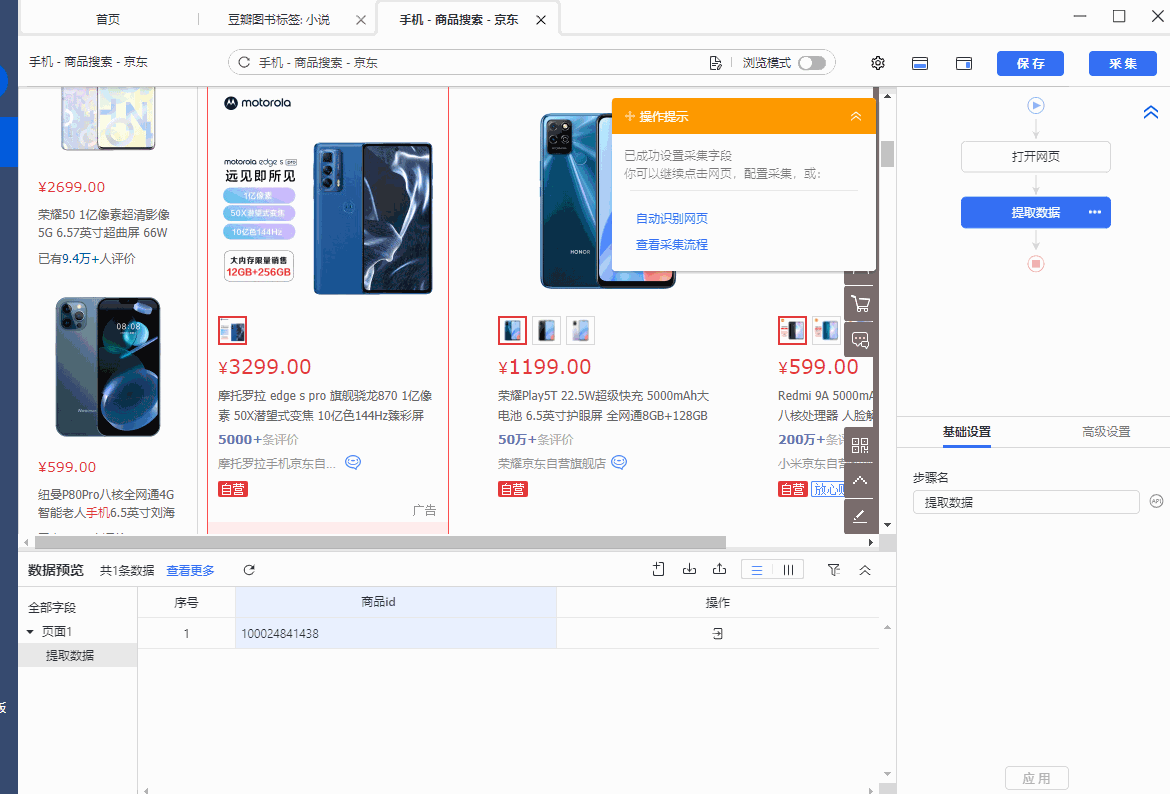This screenshot has height=794, width=1170.
Task: Click the 步骤名 input field
Action: coord(1026,502)
